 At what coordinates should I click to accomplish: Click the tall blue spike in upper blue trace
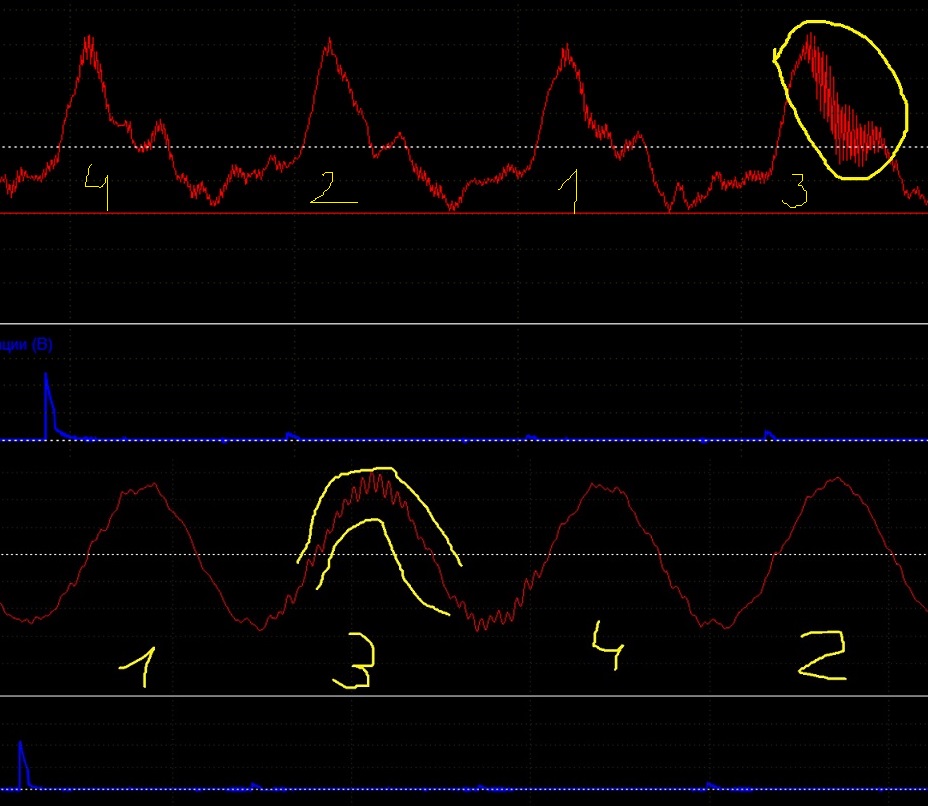tap(50, 407)
